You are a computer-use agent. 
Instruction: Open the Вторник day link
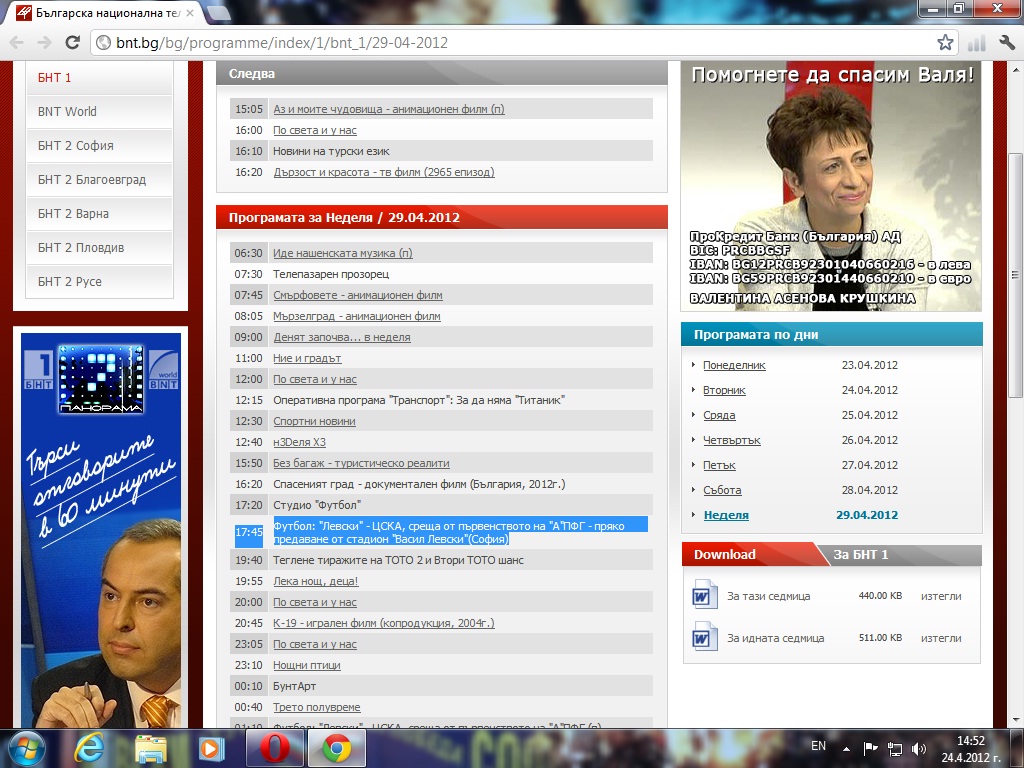click(x=724, y=390)
